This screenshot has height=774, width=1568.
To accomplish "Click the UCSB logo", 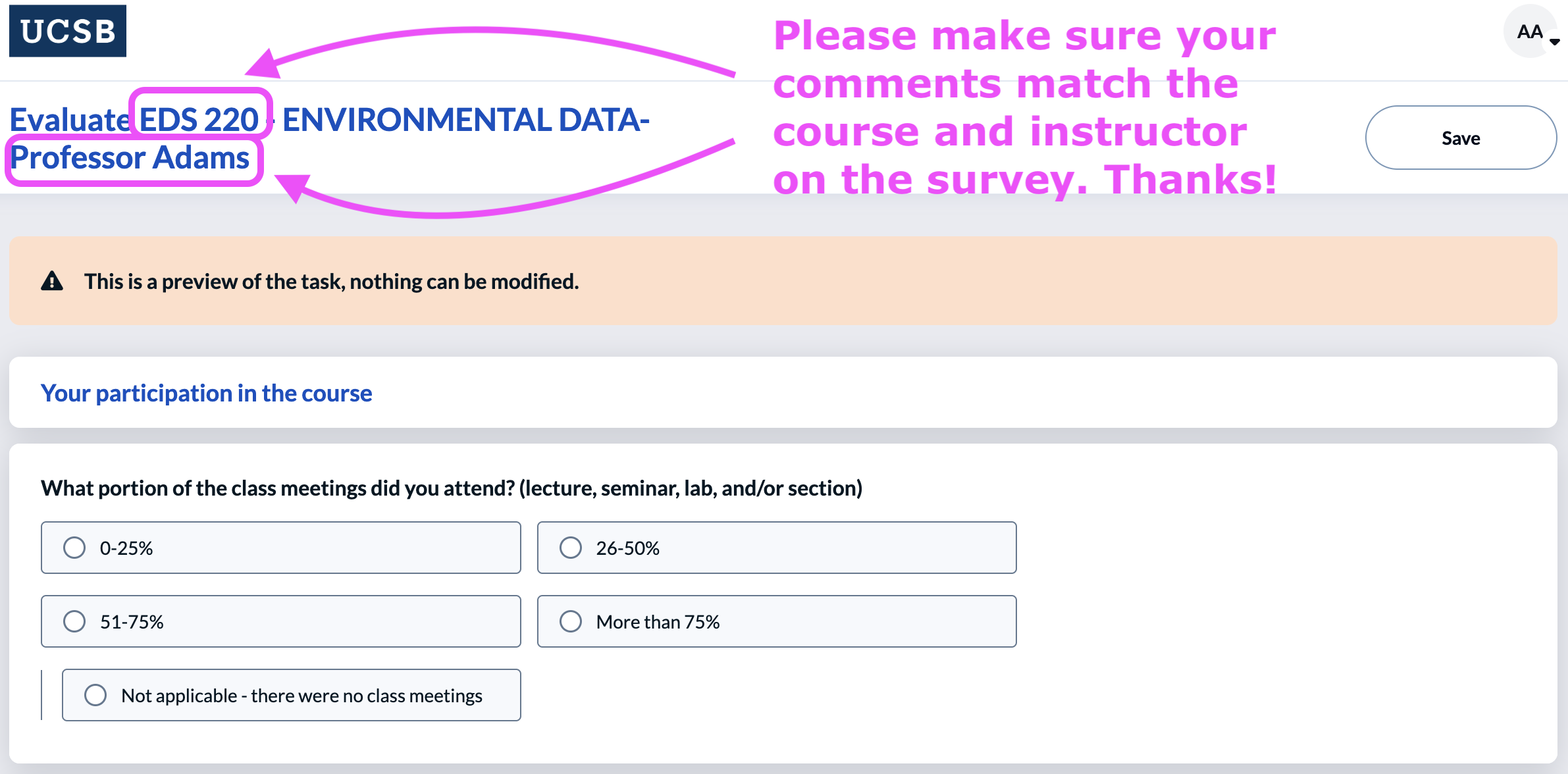I will (68, 31).
